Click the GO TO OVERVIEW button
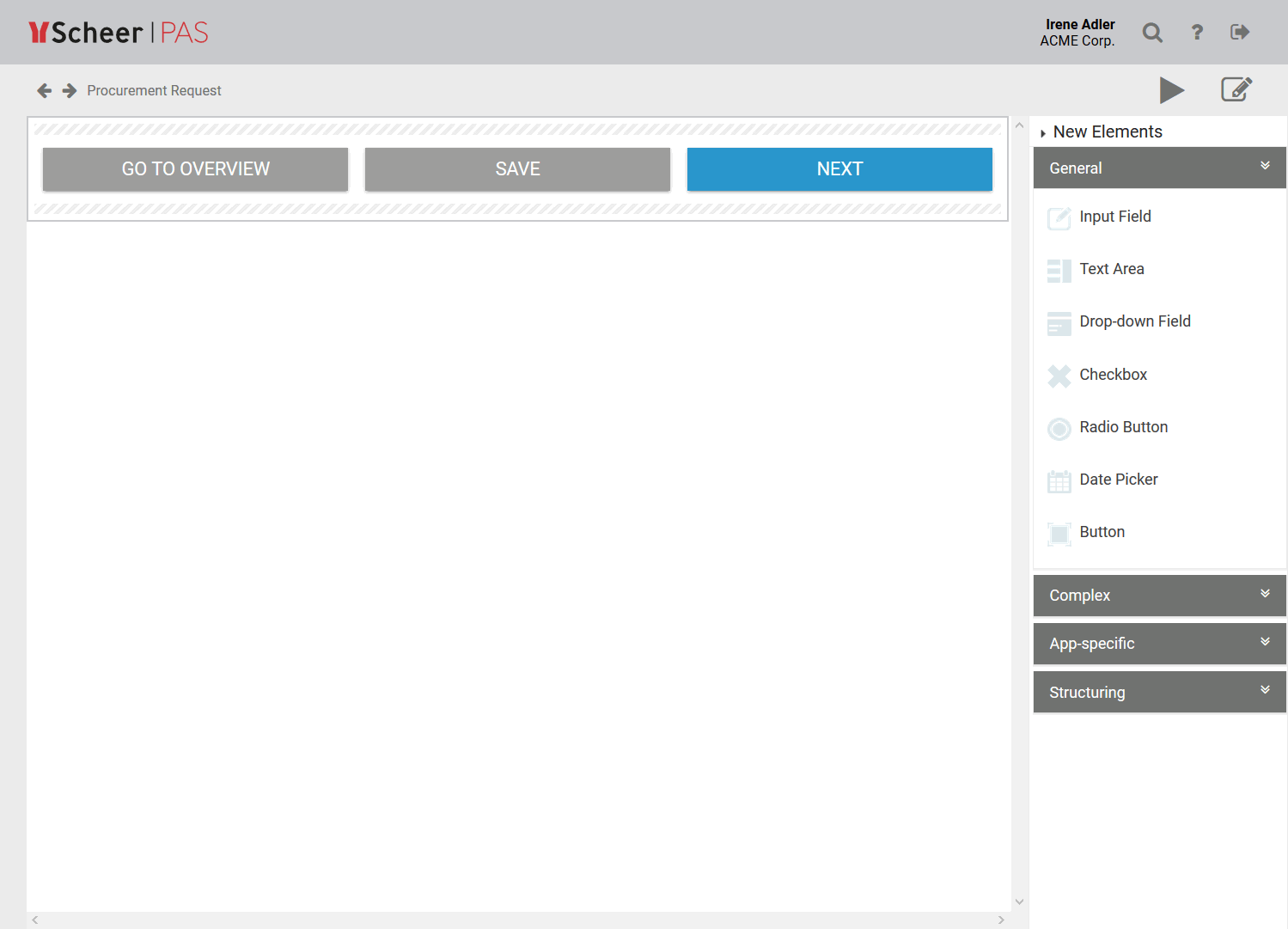Screen dimensions: 1288x929 coord(196,169)
